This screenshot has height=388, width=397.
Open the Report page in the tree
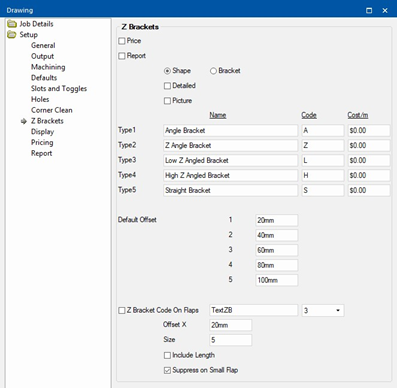41,153
